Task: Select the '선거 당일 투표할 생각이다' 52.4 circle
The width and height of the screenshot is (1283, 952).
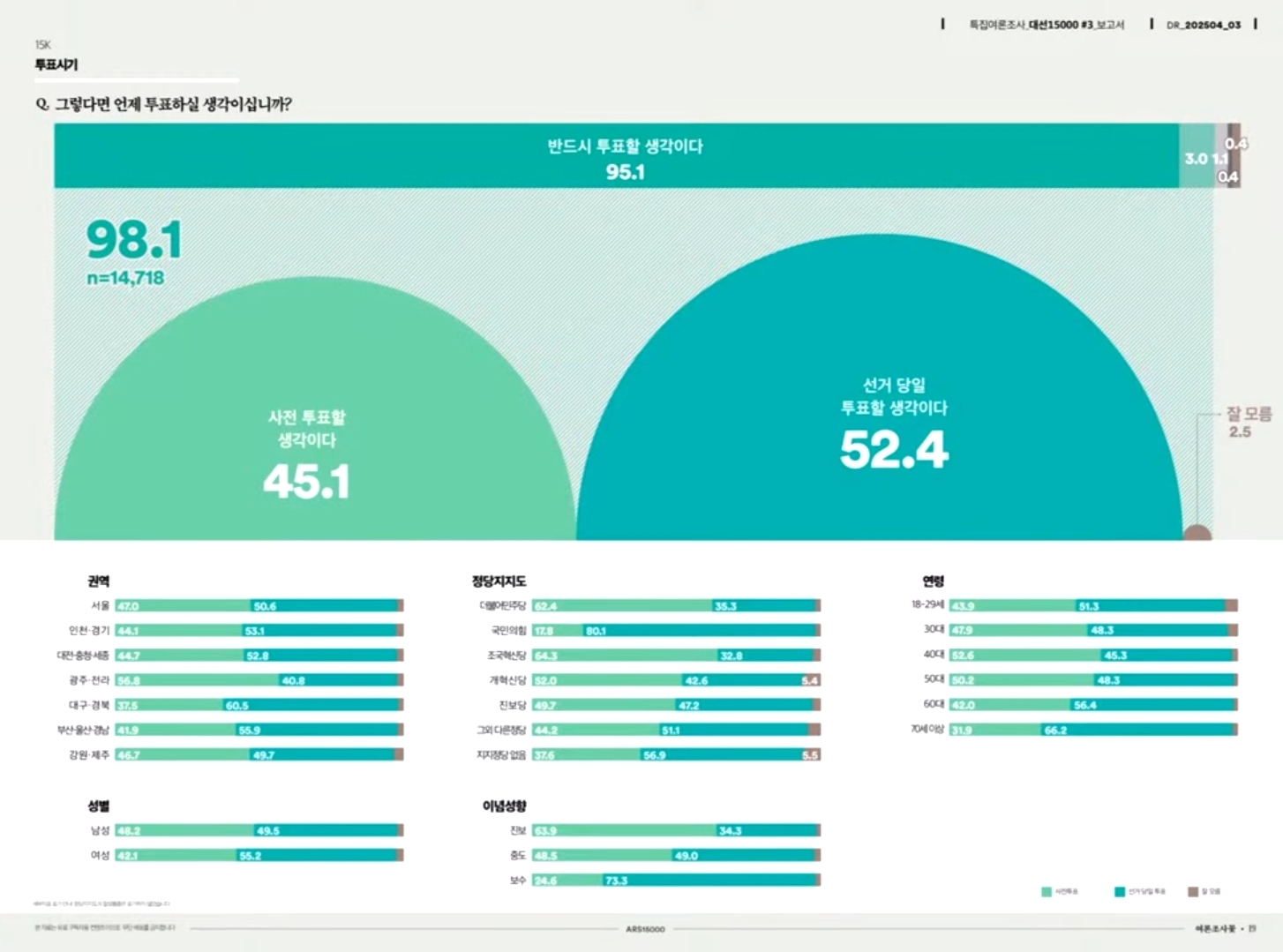Action: click(879, 387)
